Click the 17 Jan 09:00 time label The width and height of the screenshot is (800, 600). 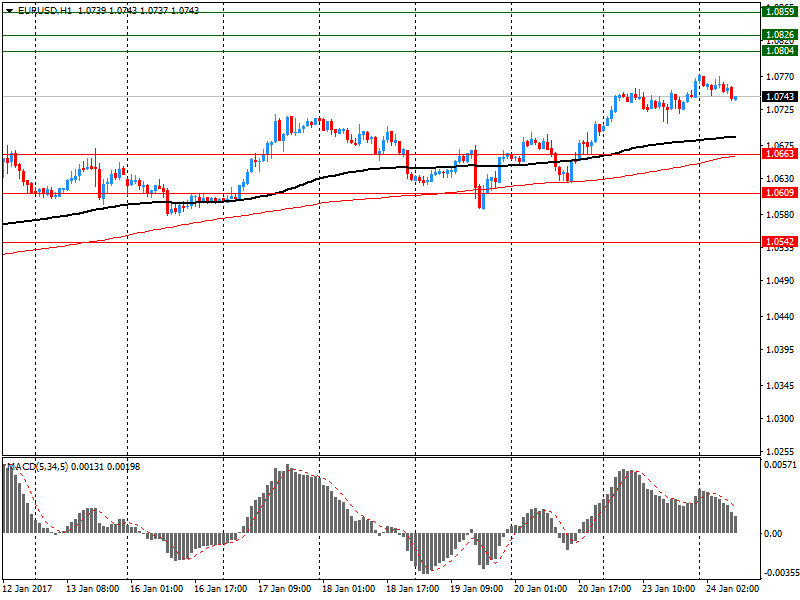tap(284, 588)
